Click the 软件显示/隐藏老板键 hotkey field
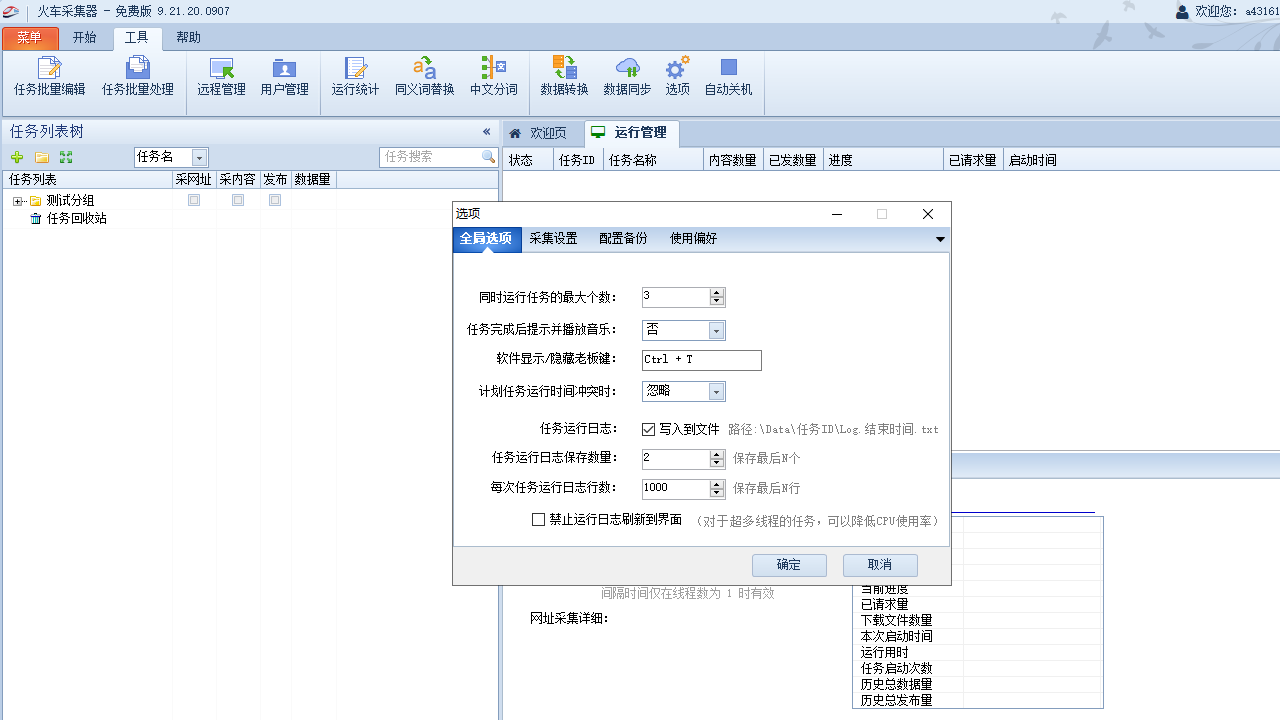 pos(701,360)
